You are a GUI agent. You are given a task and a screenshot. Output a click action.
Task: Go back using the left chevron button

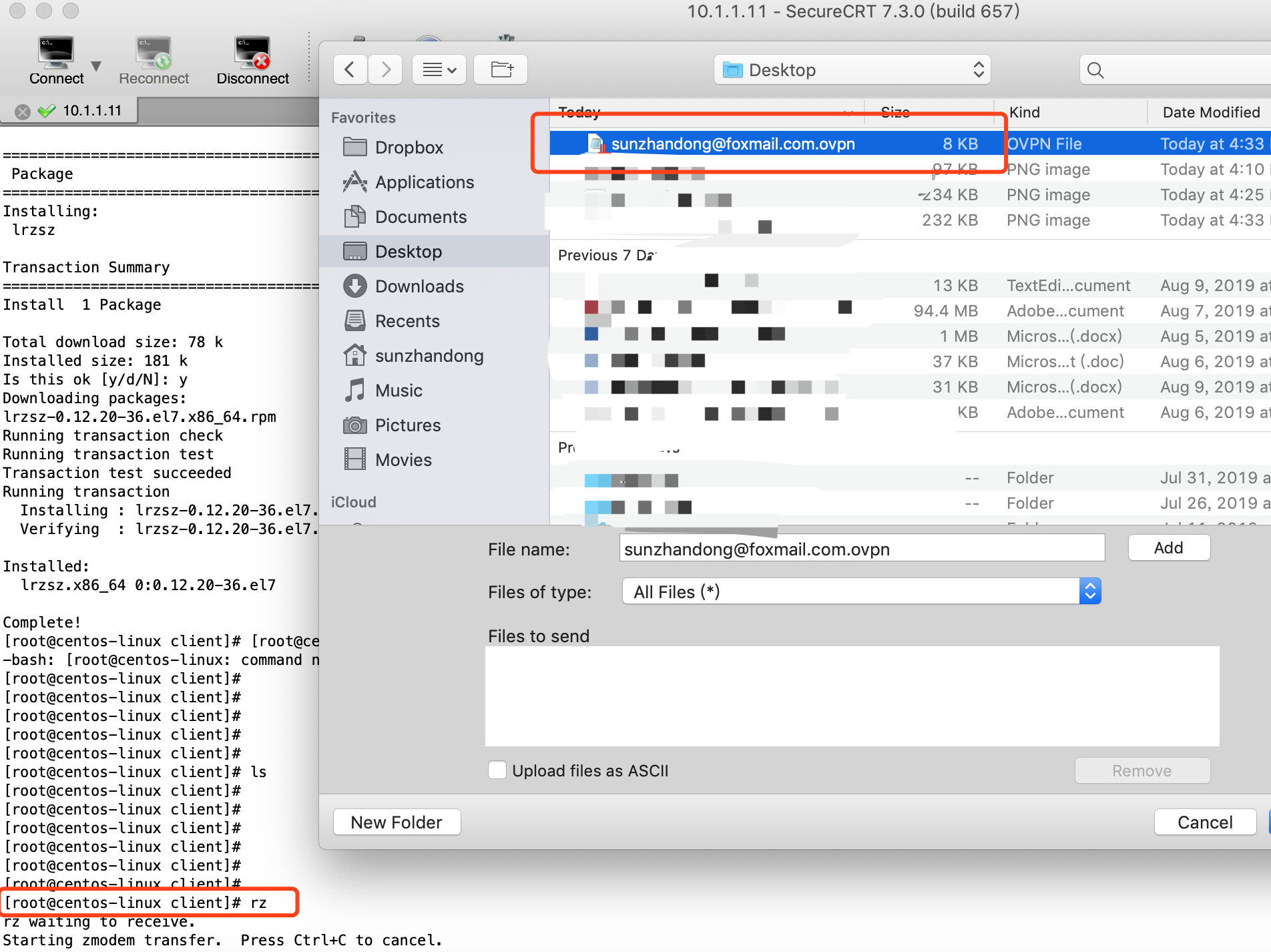[350, 69]
